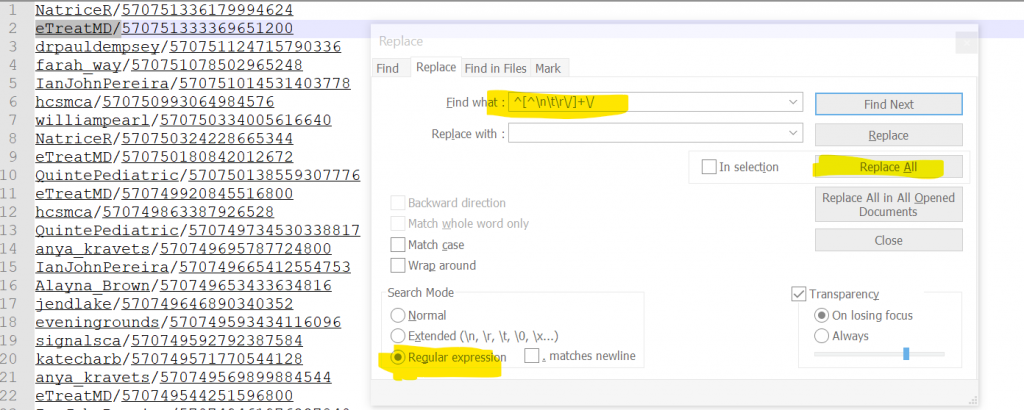Open the Find in Files tab
Image resolution: width=1024 pixels, height=410 pixels.
click(495, 68)
